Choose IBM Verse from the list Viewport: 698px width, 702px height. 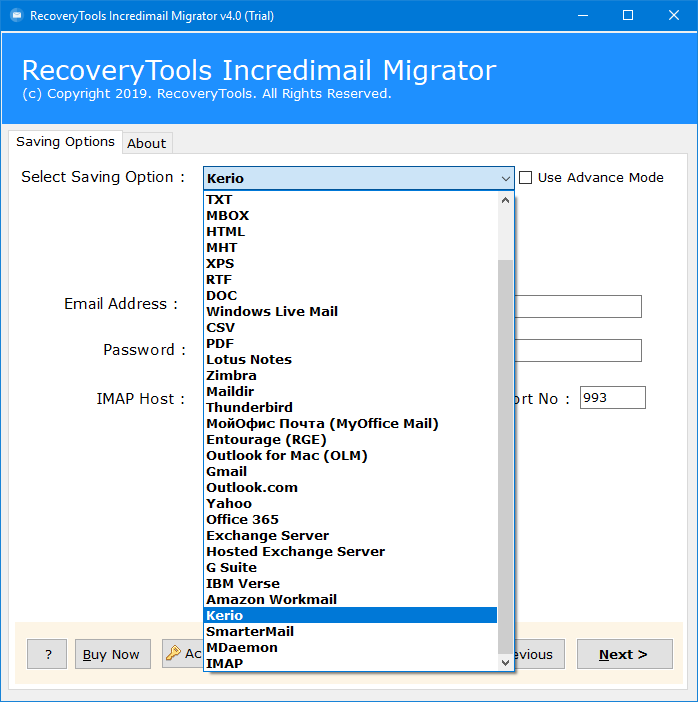tap(351, 584)
